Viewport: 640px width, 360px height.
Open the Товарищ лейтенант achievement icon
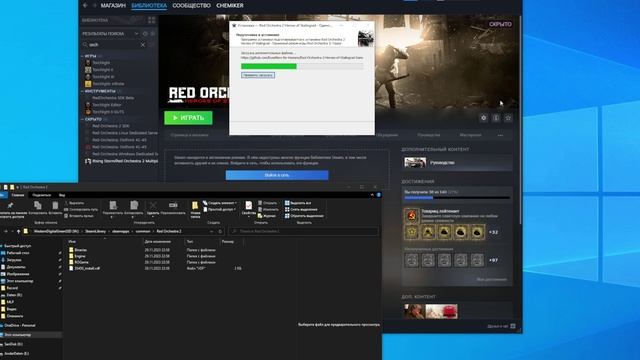click(411, 215)
